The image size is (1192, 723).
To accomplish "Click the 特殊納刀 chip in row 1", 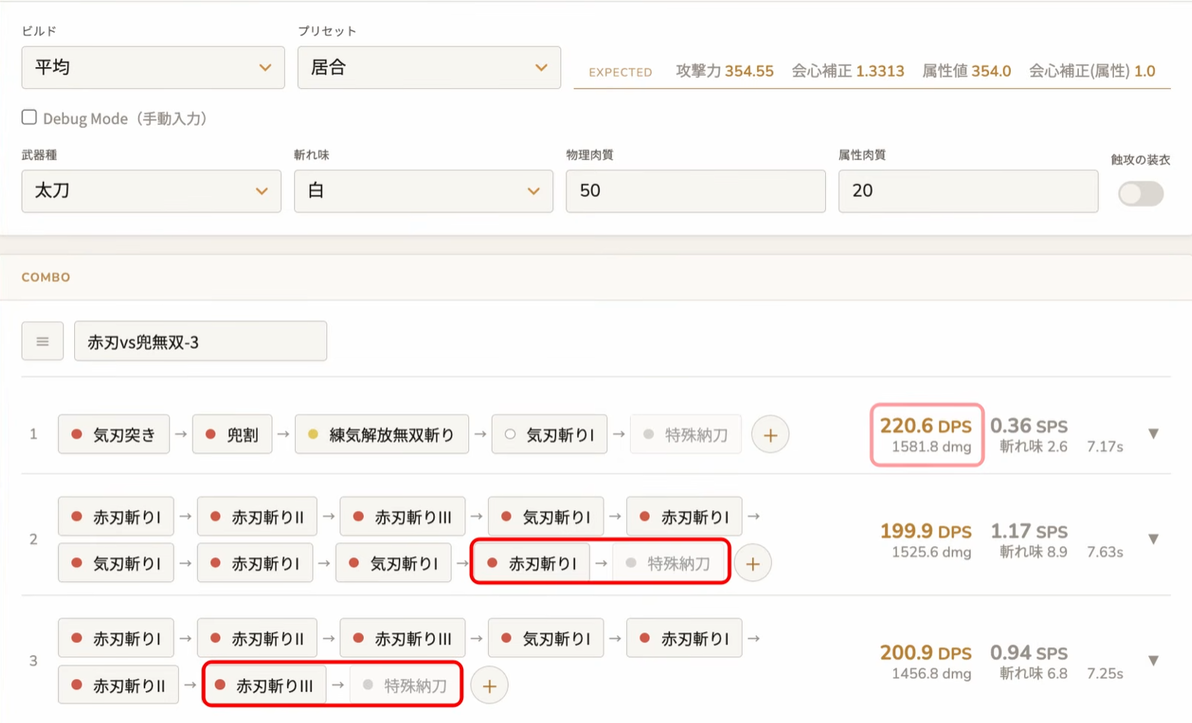I will tap(686, 434).
